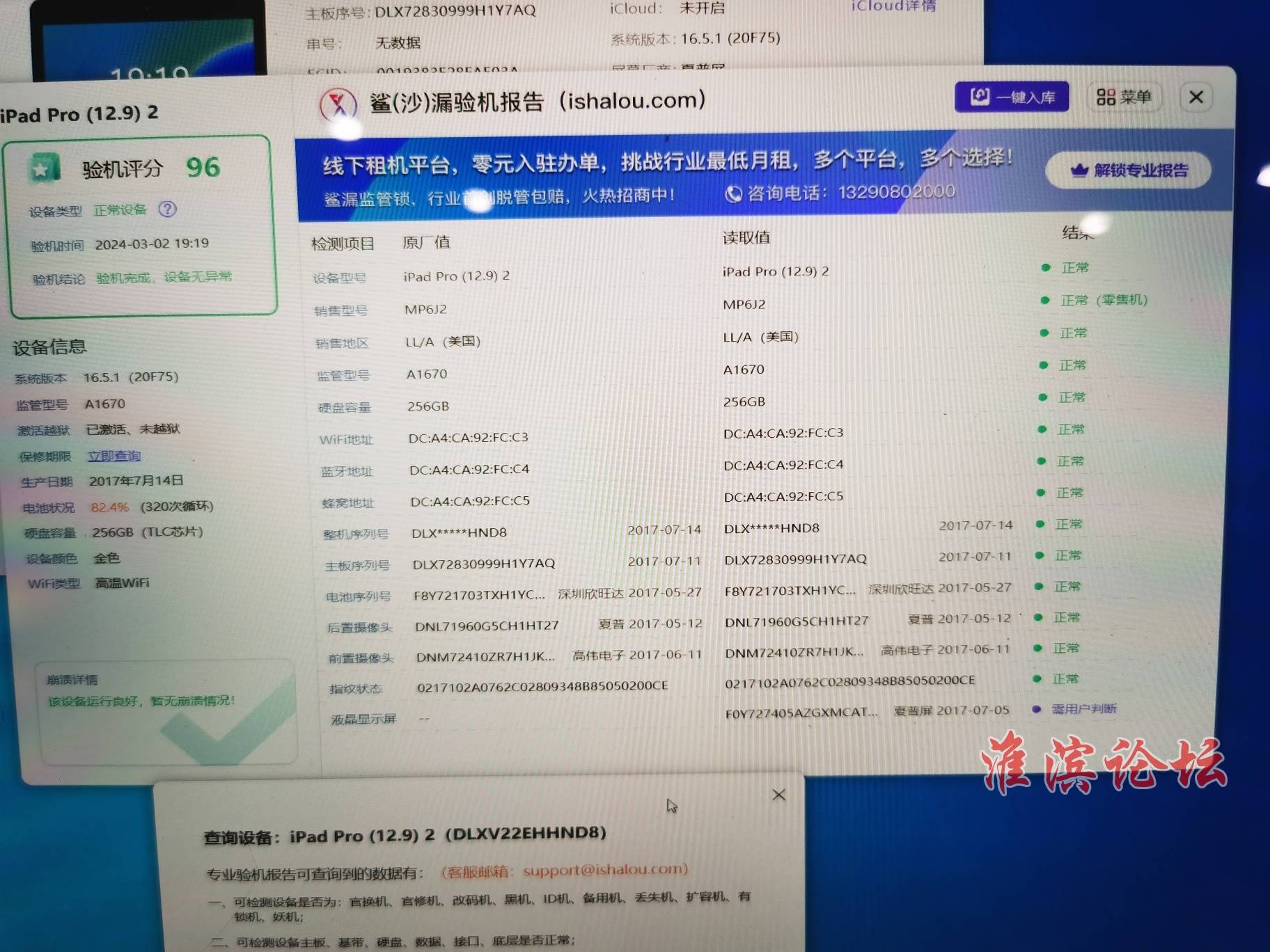Viewport: 1270px width, 952px height.
Task: Click the 原厂值 蜂窝地址 DC:A4:CA:92:FC:C5
Action: [470, 501]
